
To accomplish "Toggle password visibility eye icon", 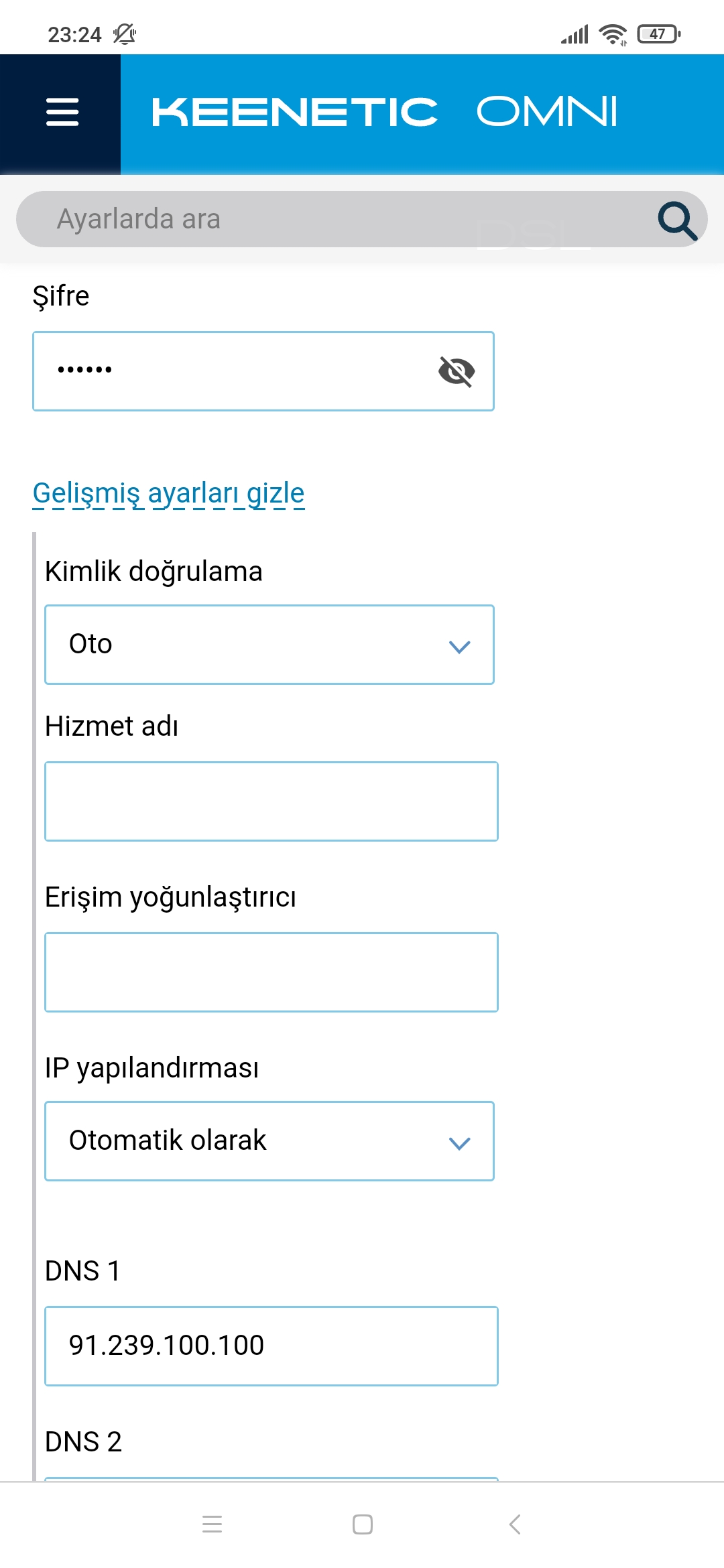I will coord(457,371).
